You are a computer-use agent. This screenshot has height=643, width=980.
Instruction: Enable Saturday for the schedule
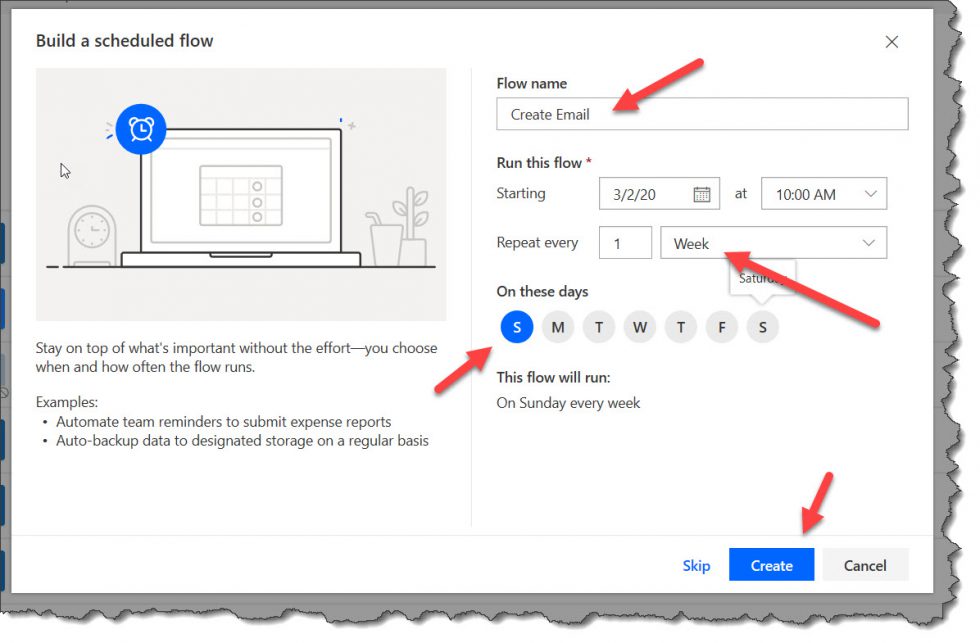pos(763,326)
